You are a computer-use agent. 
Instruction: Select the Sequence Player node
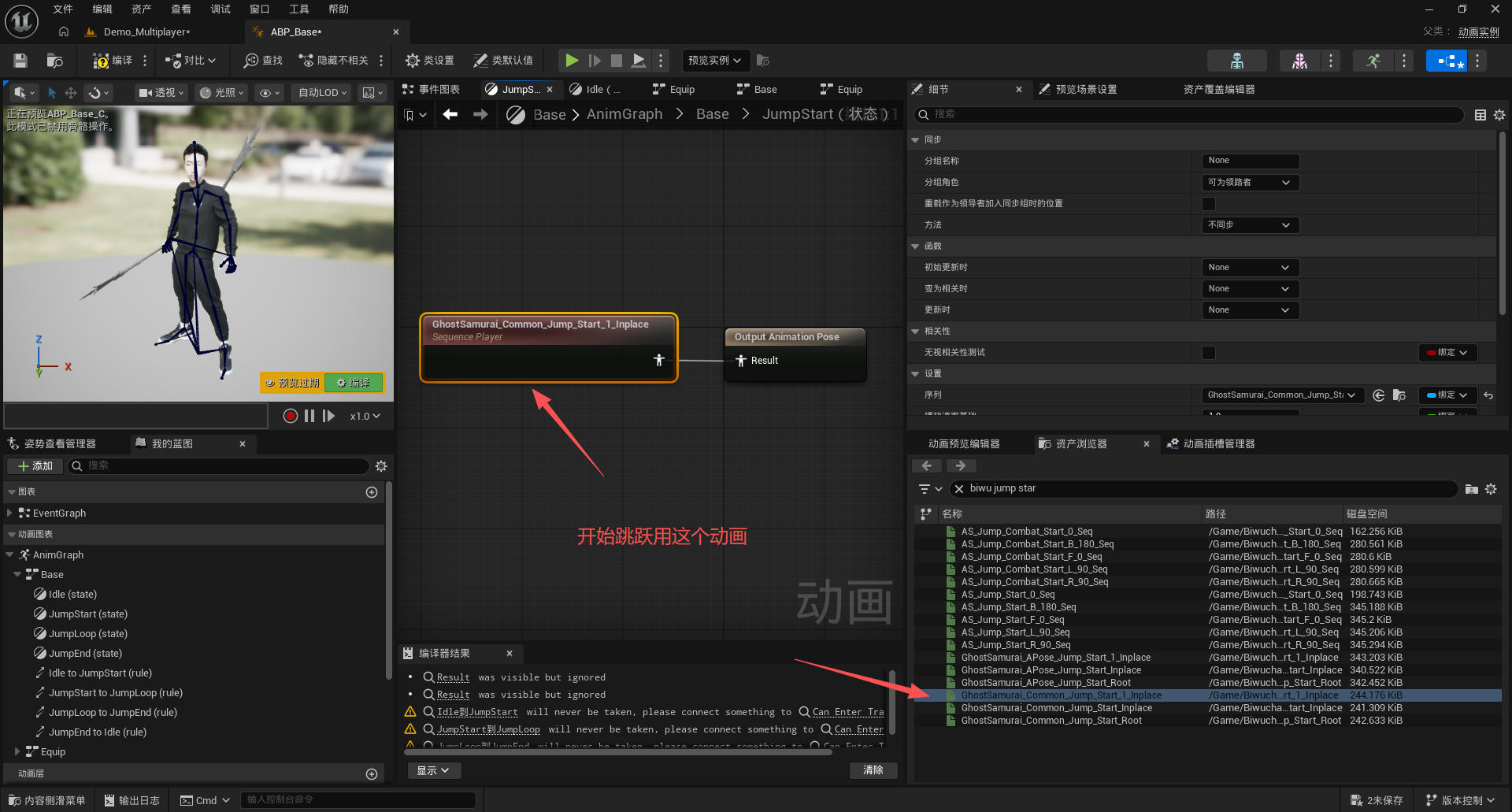[x=549, y=348]
